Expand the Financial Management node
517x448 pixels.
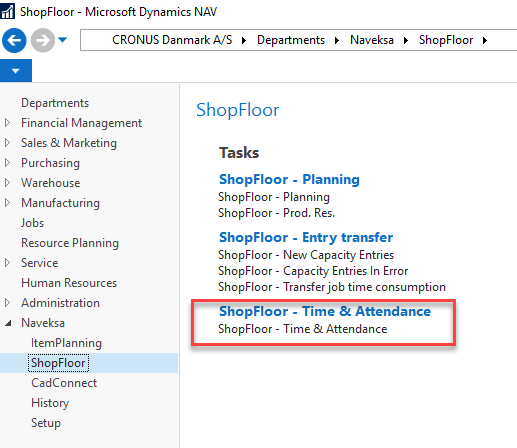[7, 123]
